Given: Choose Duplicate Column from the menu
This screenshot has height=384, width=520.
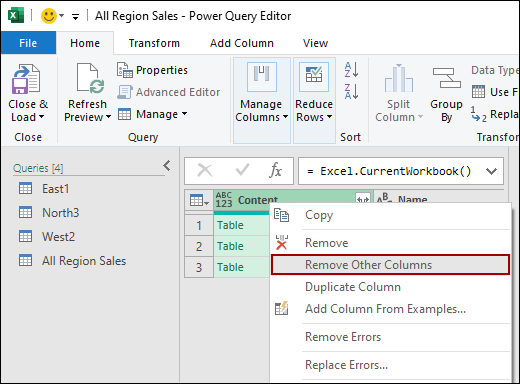Looking at the screenshot, I should point(390,287).
